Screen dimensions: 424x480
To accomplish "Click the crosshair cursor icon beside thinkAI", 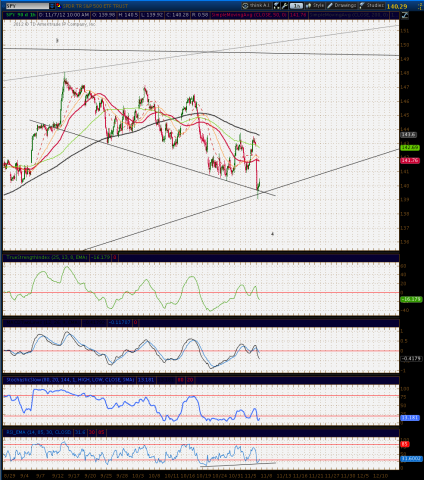I will [x=277, y=5].
